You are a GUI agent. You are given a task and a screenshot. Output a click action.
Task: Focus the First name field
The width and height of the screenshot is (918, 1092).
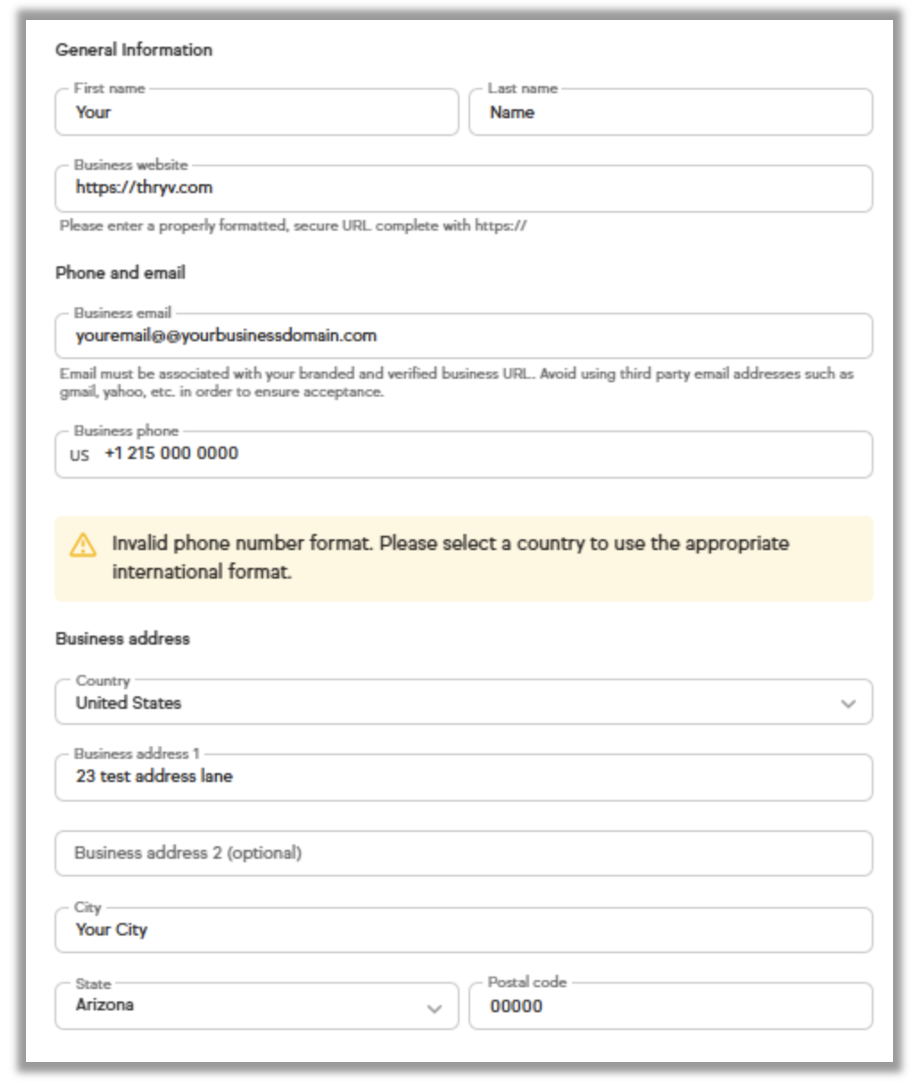[256, 113]
